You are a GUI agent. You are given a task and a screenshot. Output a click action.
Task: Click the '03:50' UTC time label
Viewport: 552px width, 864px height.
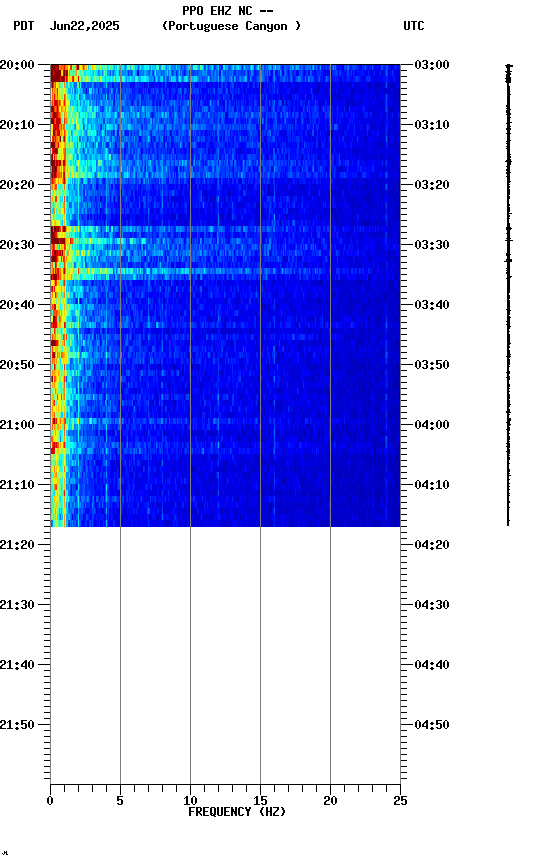click(432, 365)
